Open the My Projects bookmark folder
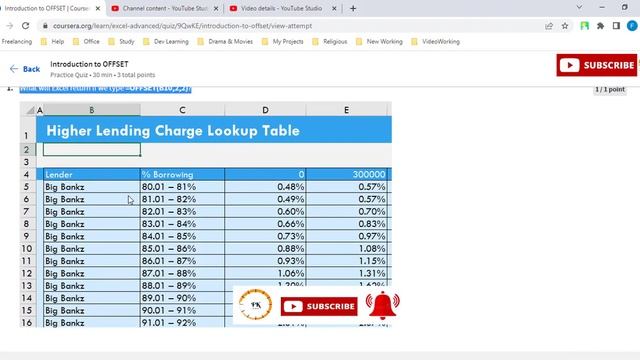 (283, 42)
